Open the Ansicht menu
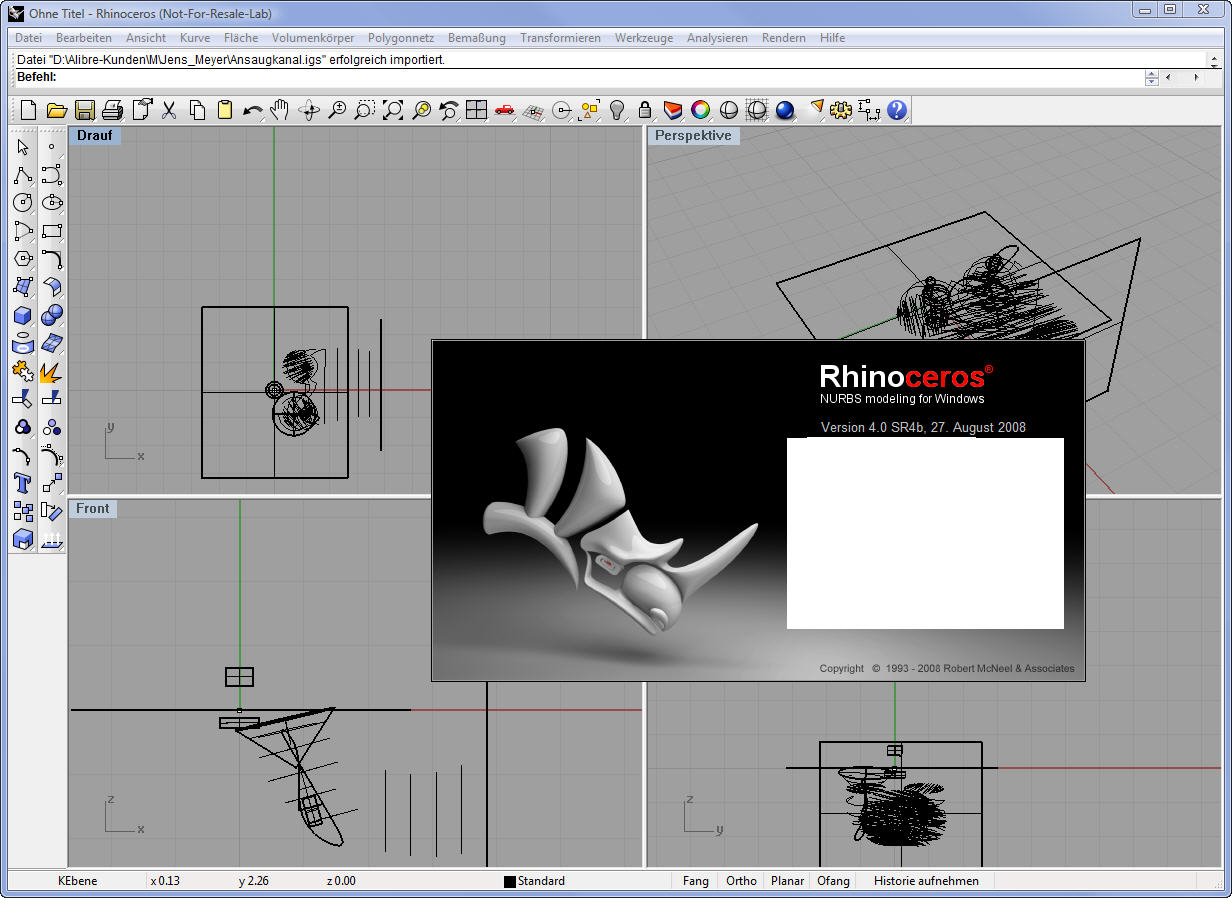1232x898 pixels. point(146,38)
